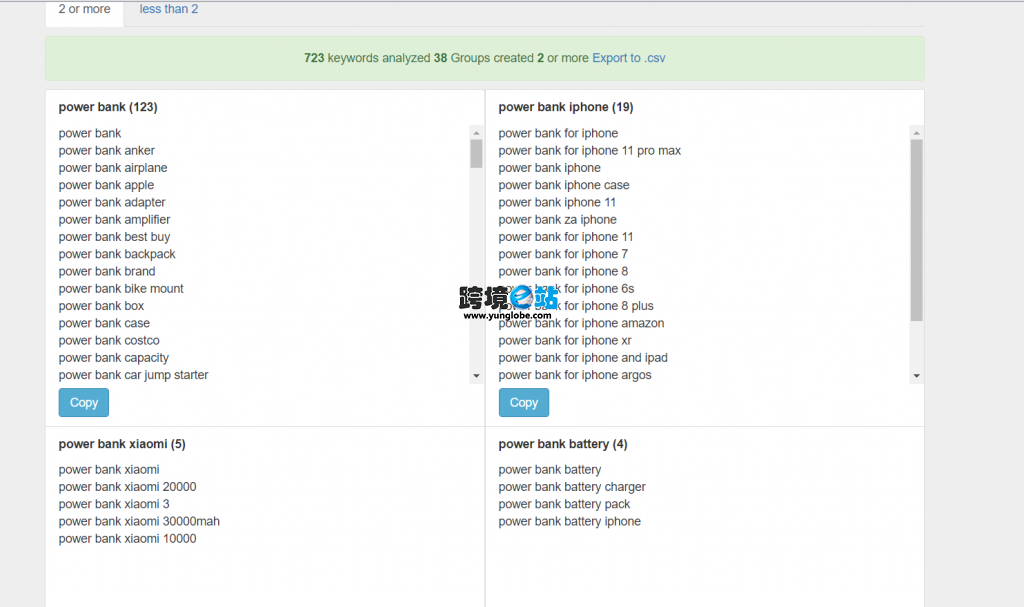The height and width of the screenshot is (607, 1024).
Task: Copy the power bank keyword group
Action: click(x=84, y=403)
